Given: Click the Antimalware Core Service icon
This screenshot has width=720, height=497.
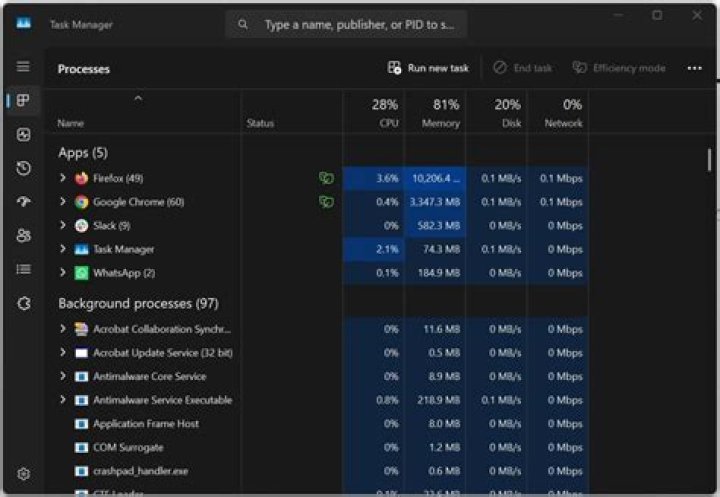Looking at the screenshot, I should (x=81, y=377).
